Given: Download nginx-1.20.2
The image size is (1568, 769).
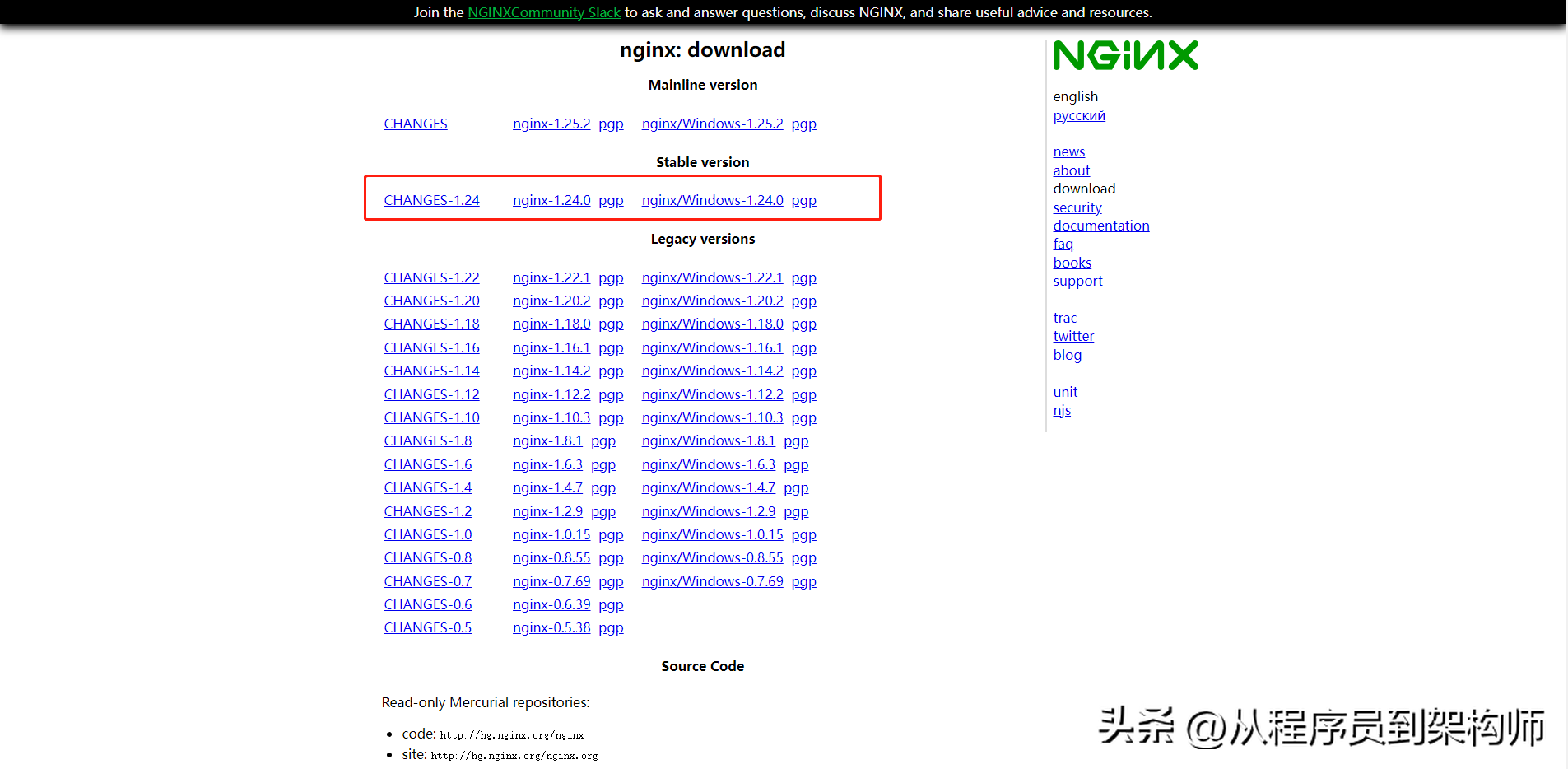Looking at the screenshot, I should point(551,301).
